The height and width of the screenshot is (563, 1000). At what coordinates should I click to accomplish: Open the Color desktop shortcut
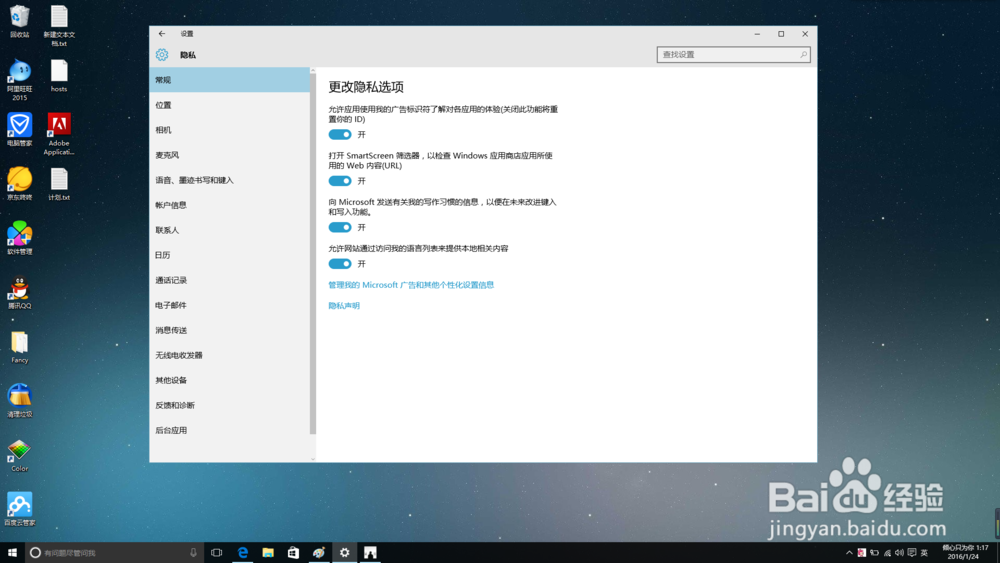point(20,455)
